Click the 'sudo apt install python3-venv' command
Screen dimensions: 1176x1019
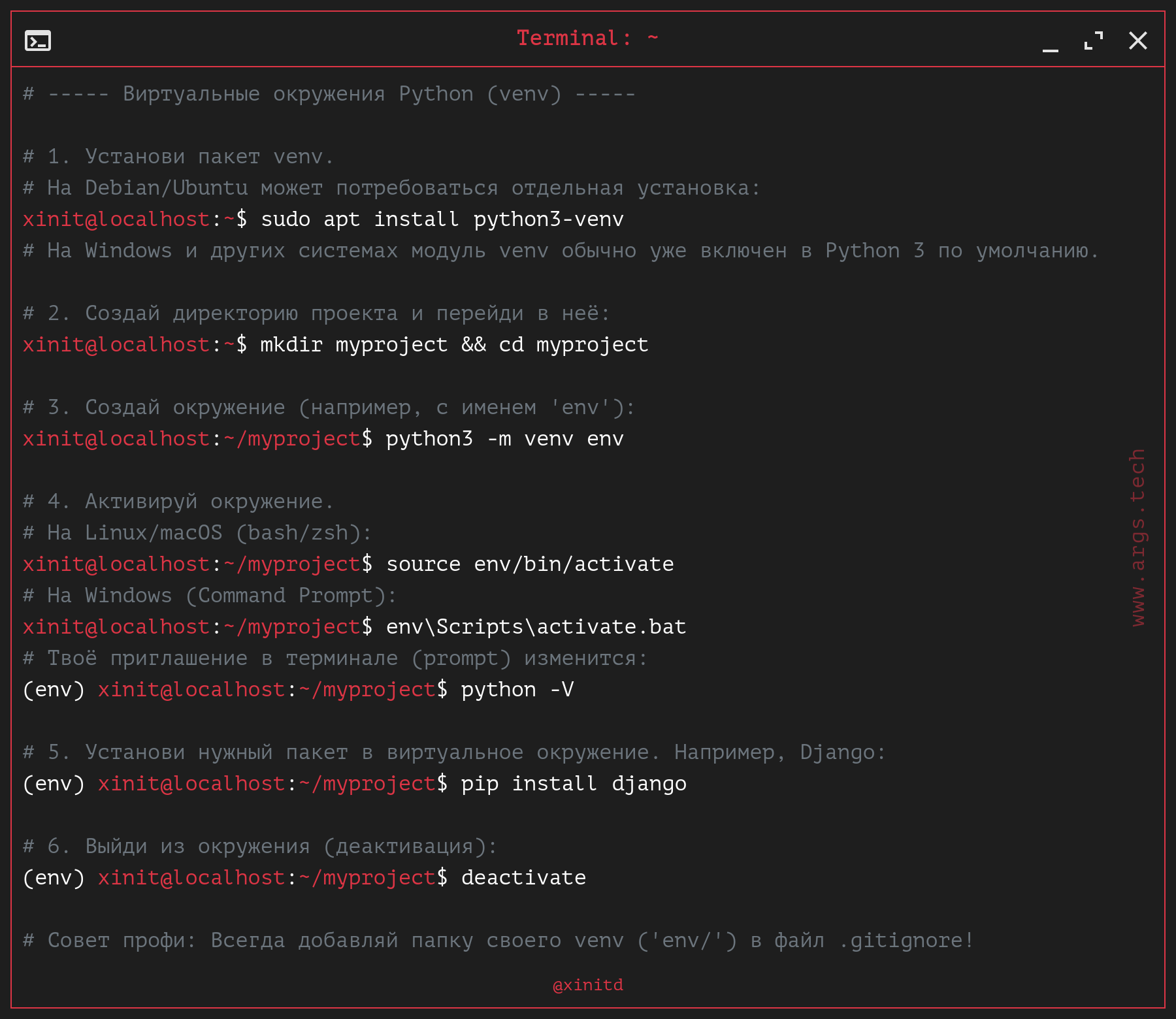click(x=442, y=219)
